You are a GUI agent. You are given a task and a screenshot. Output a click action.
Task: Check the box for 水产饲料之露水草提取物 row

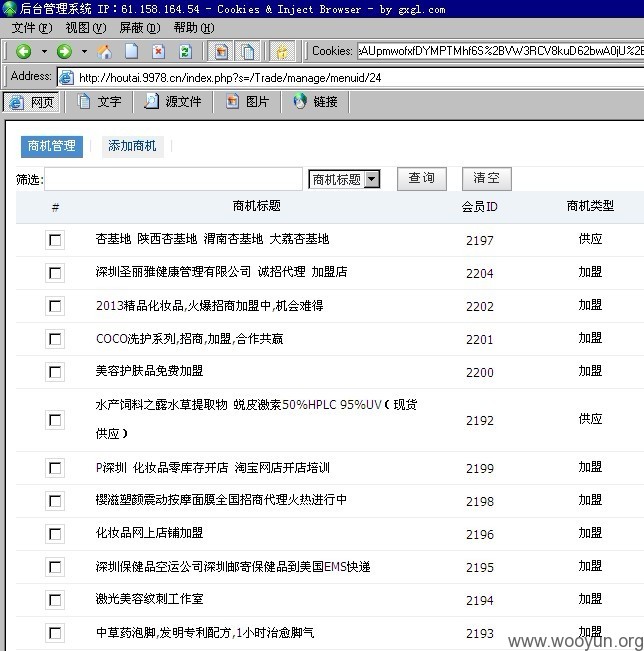(x=55, y=420)
